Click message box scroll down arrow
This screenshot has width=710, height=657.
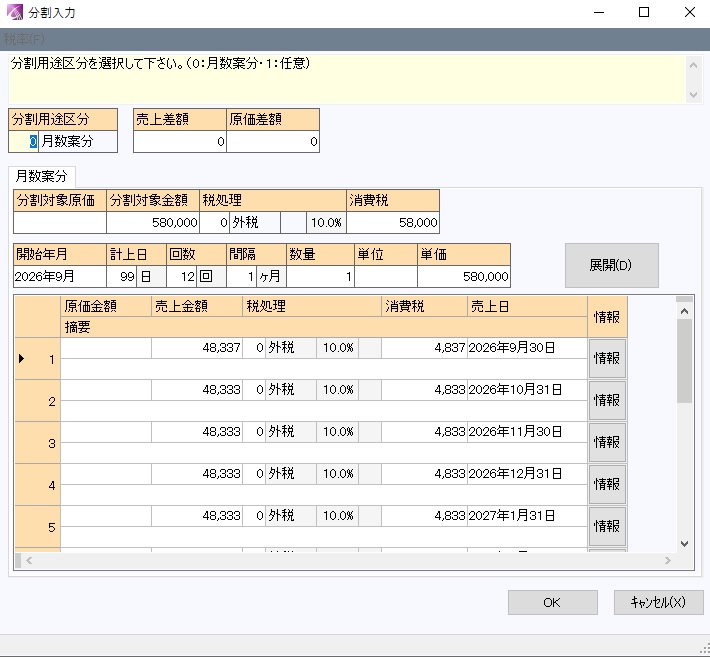[693, 95]
